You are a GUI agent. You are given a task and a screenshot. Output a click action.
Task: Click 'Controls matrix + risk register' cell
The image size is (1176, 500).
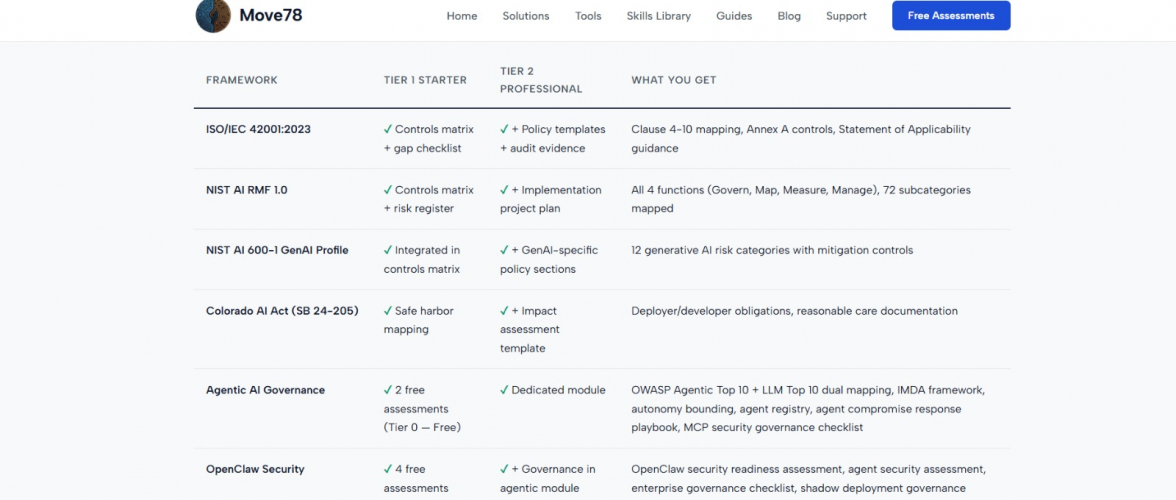(428, 199)
